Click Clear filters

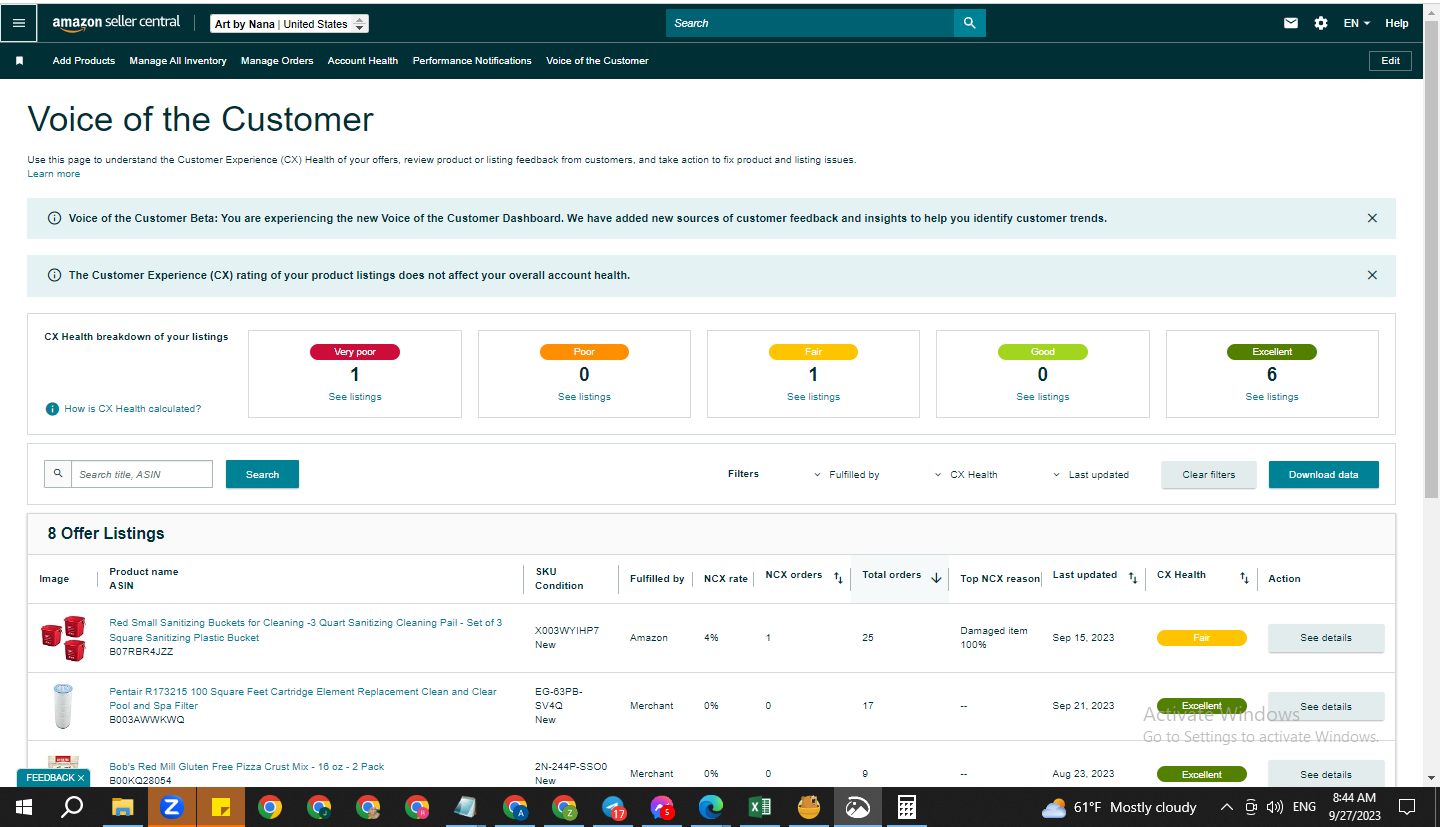tap(1209, 475)
